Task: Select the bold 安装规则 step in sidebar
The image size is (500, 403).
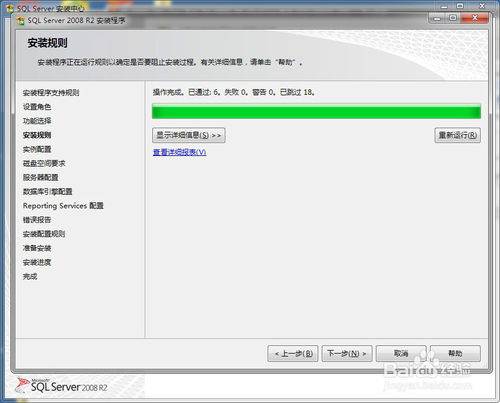Action: click(37, 135)
